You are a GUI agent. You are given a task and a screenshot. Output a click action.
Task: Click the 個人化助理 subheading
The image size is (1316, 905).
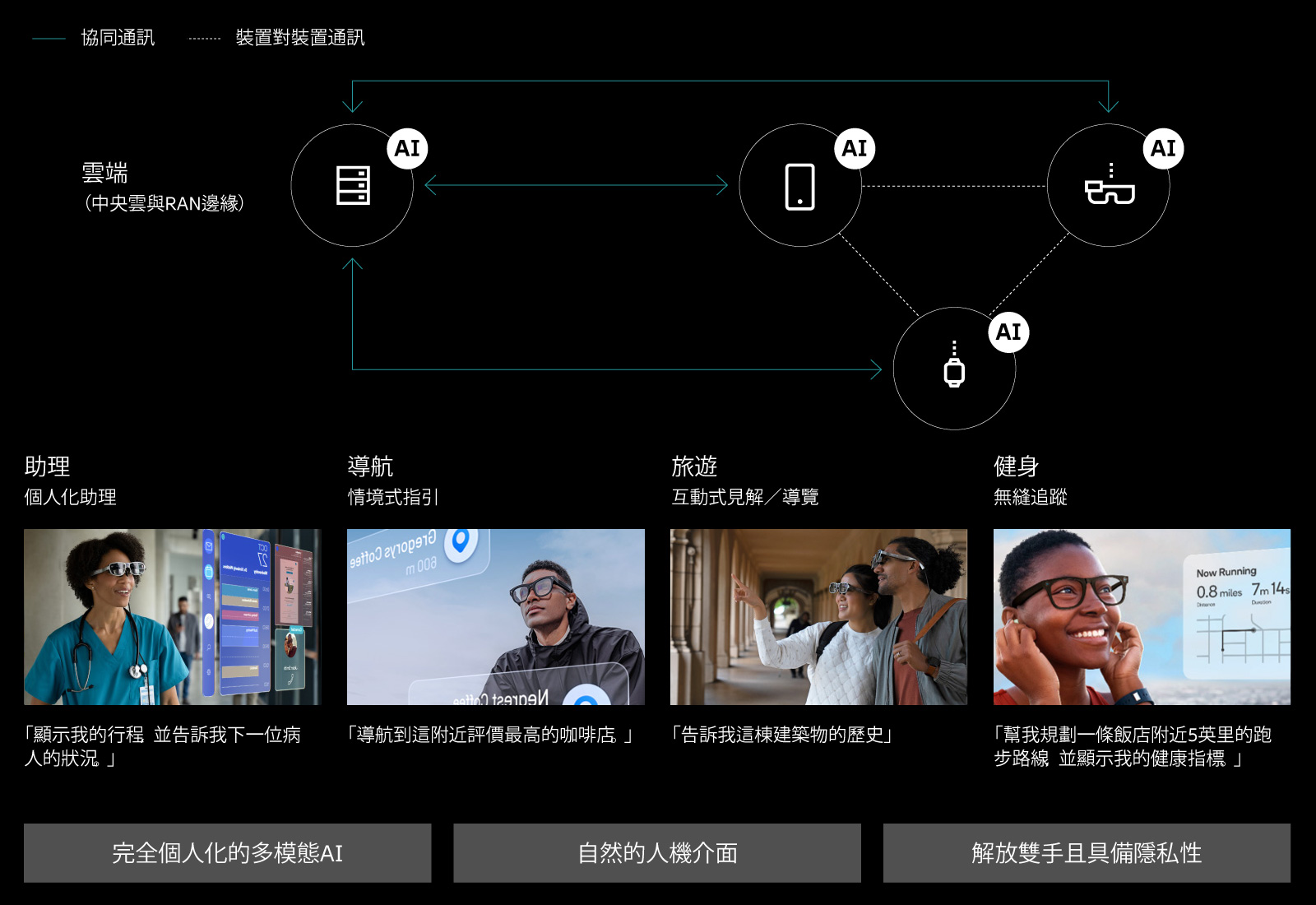(x=70, y=497)
